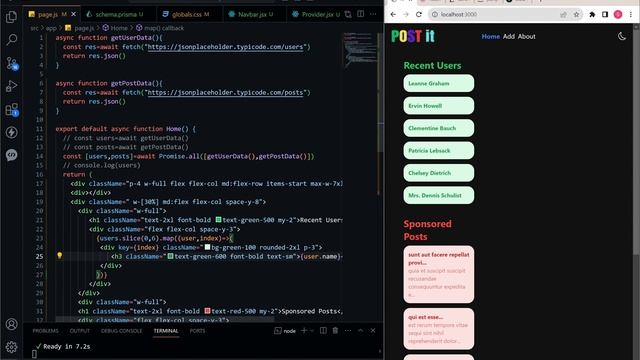The height and width of the screenshot is (360, 640).
Task: Go forward in the browser
Action: click(406, 14)
